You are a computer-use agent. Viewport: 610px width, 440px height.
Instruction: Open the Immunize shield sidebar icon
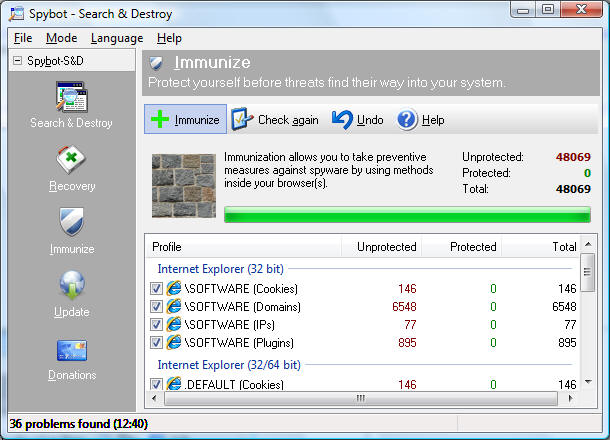(x=71, y=224)
